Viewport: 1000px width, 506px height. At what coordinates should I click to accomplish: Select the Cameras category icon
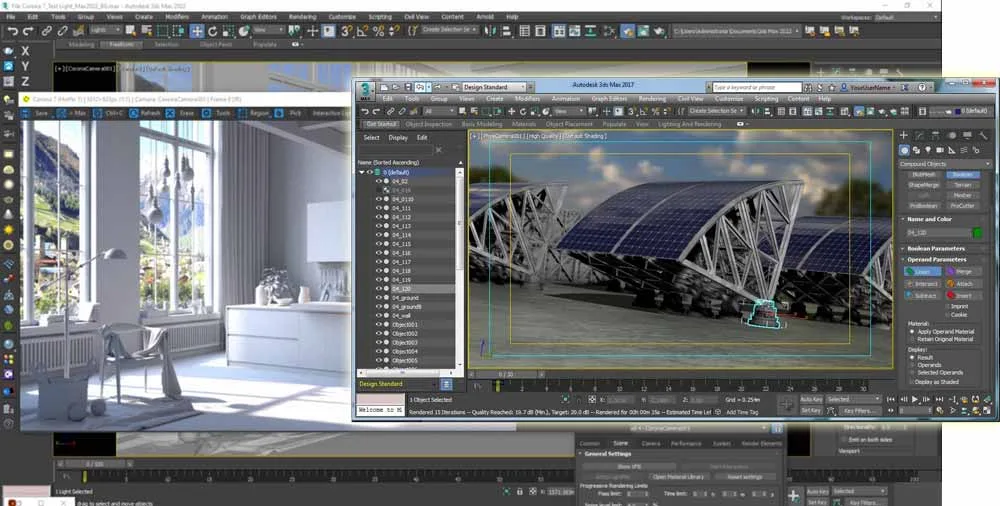(939, 151)
